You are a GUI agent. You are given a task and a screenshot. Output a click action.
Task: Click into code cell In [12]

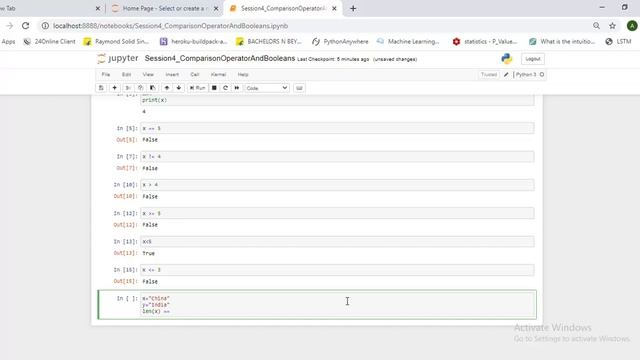point(337,213)
